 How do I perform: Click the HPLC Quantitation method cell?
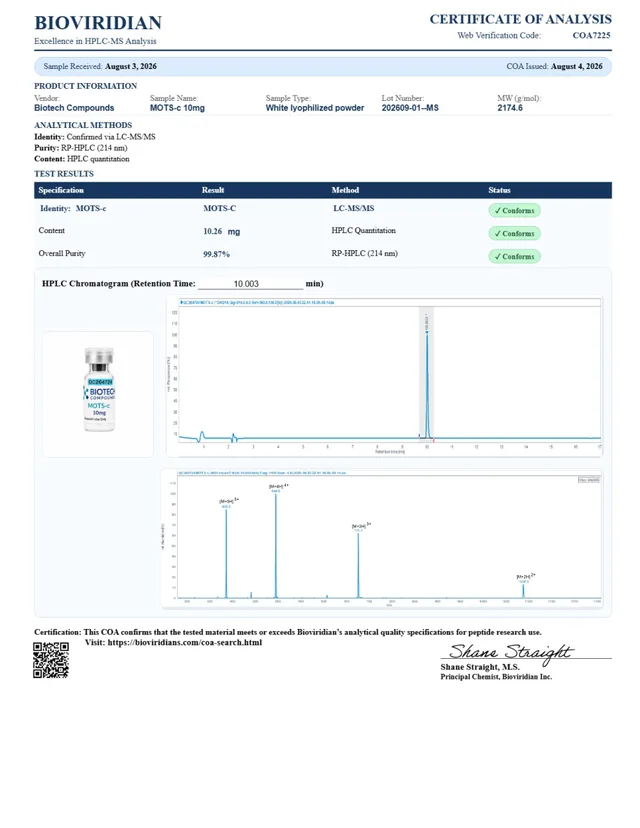pos(363,231)
